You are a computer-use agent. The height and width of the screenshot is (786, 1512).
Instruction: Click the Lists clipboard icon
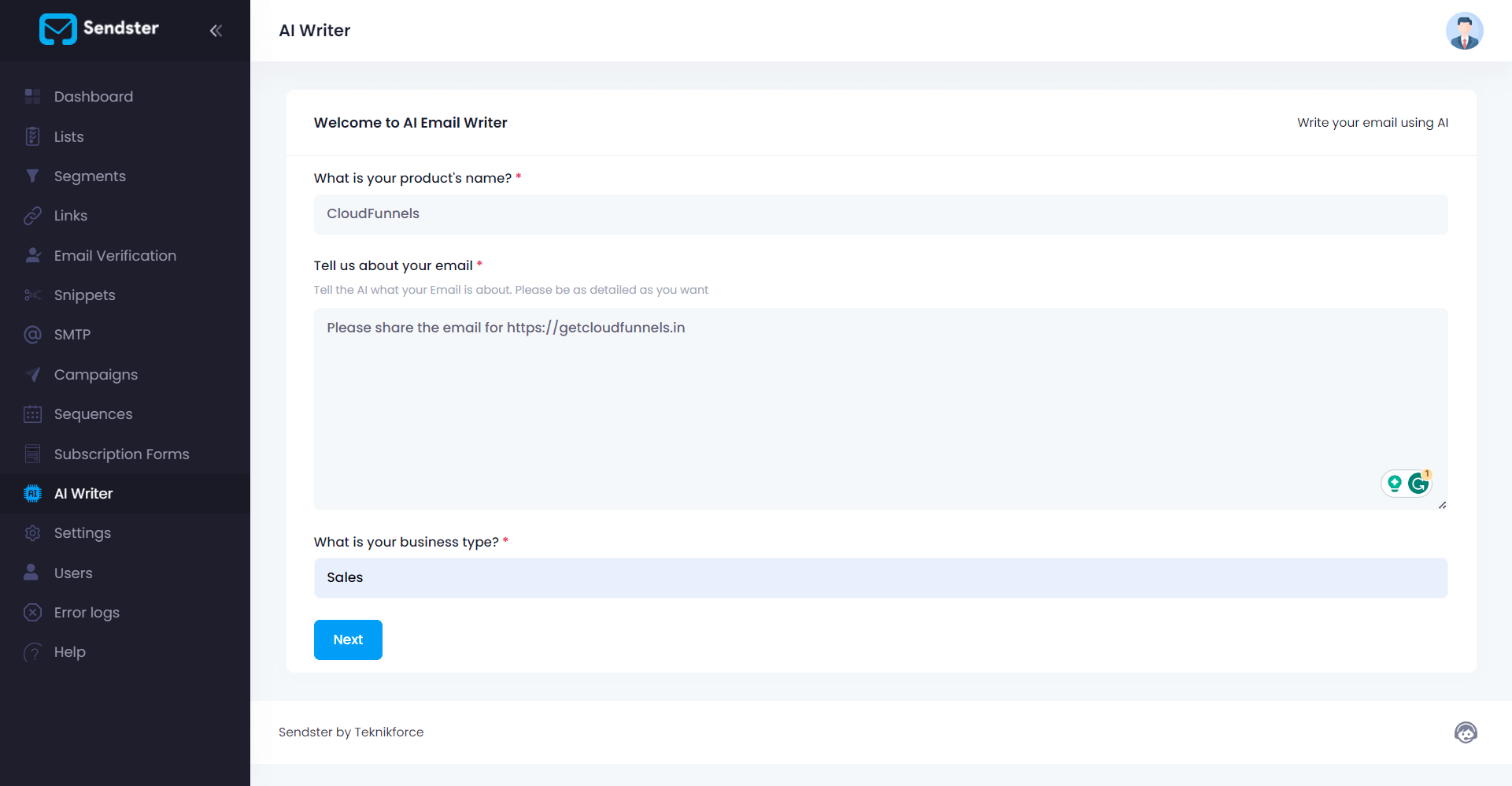[32, 136]
